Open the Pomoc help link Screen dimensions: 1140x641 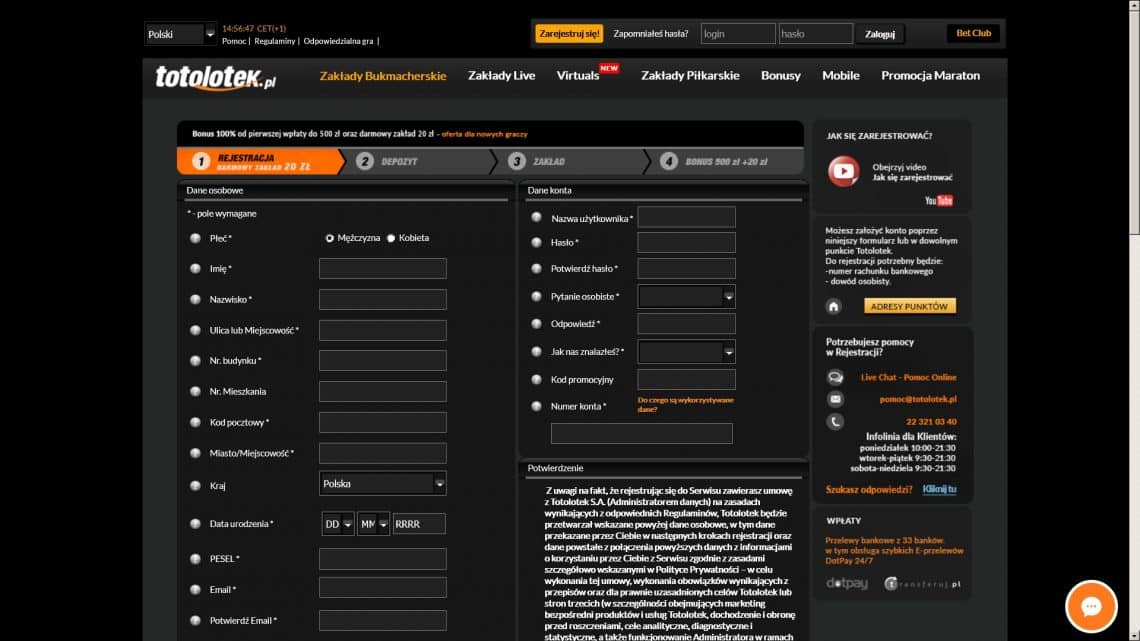[x=234, y=41]
